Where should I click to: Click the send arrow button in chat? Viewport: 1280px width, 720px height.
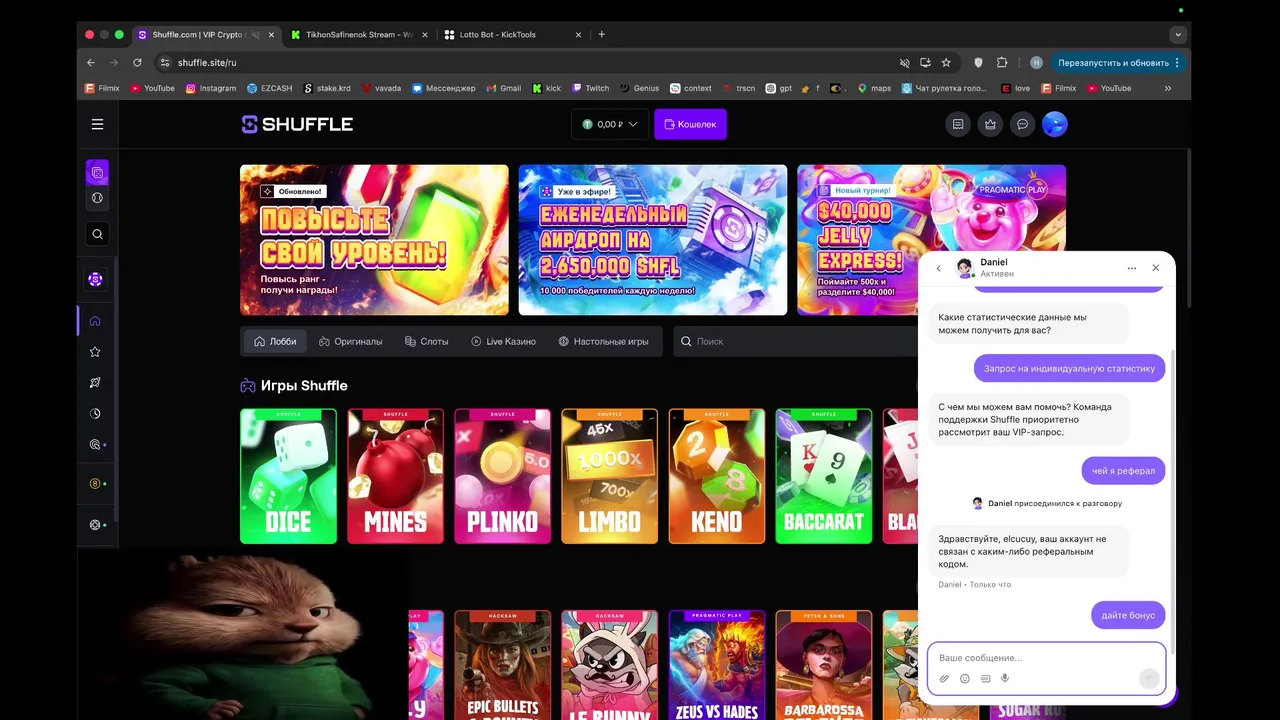coord(1149,679)
